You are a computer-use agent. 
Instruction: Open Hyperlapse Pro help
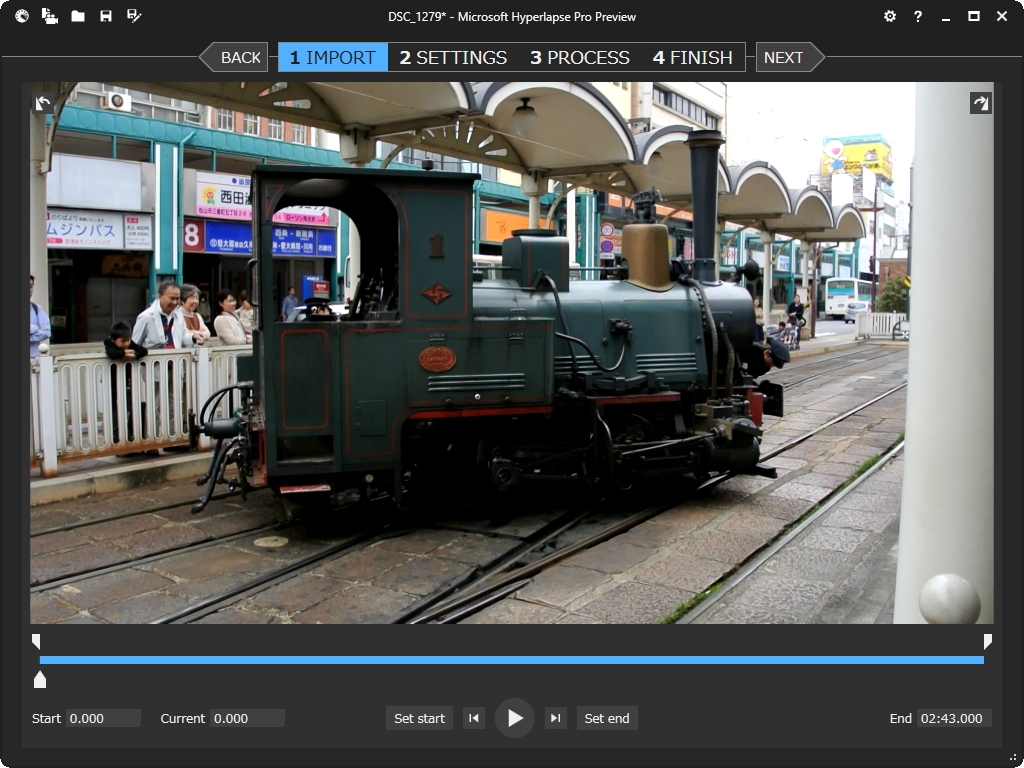click(917, 16)
